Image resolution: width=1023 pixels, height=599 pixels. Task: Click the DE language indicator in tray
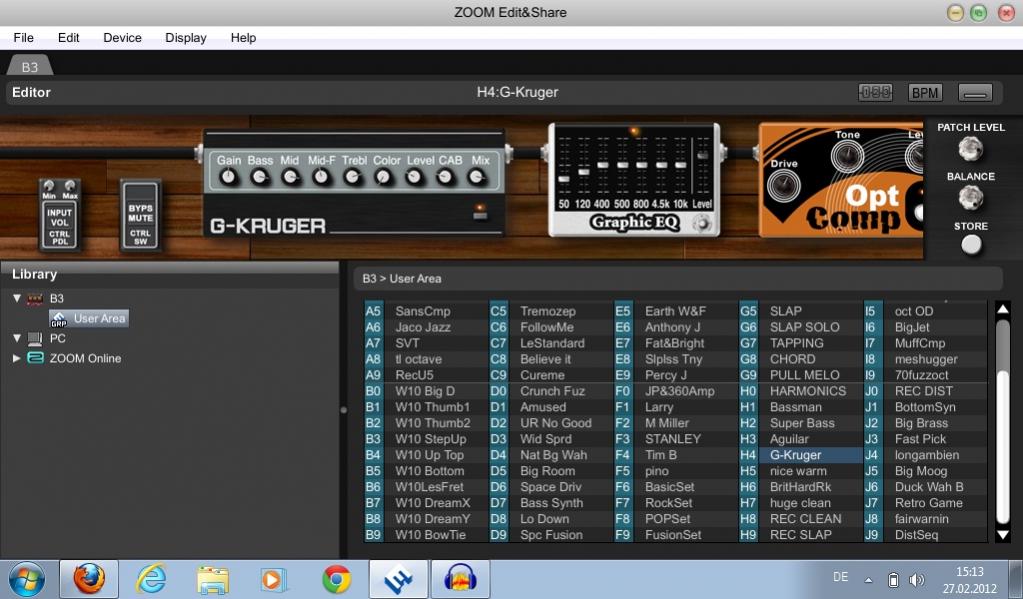coord(840,577)
